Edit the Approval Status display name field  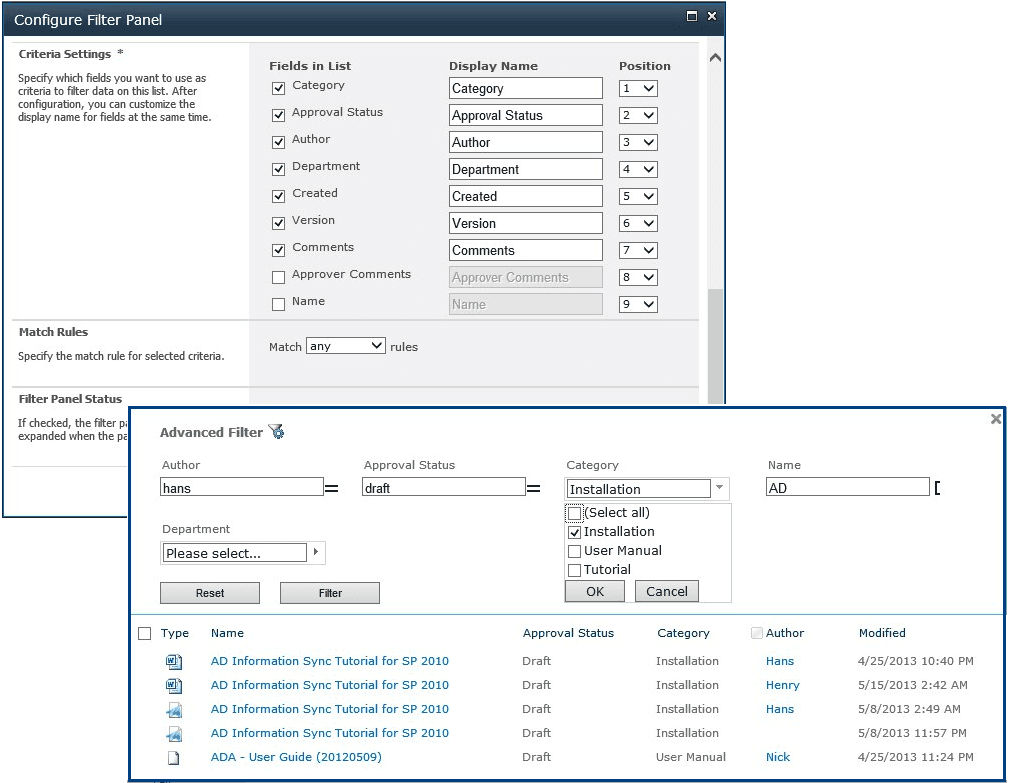coord(526,115)
